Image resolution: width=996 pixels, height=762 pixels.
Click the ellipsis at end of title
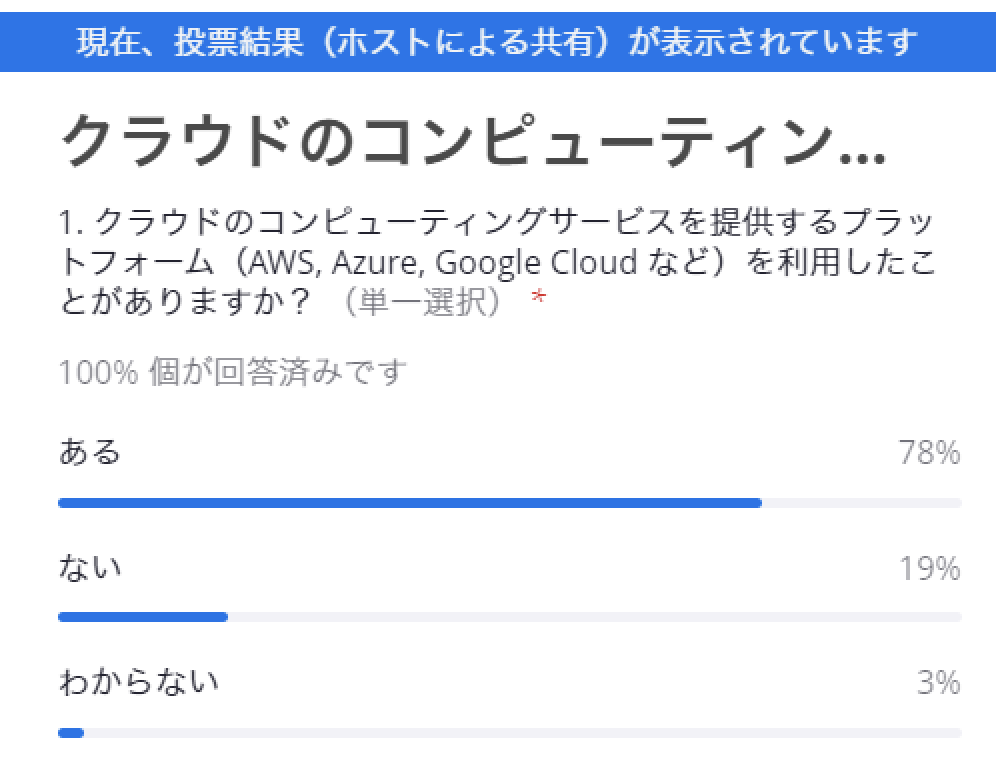point(863,159)
